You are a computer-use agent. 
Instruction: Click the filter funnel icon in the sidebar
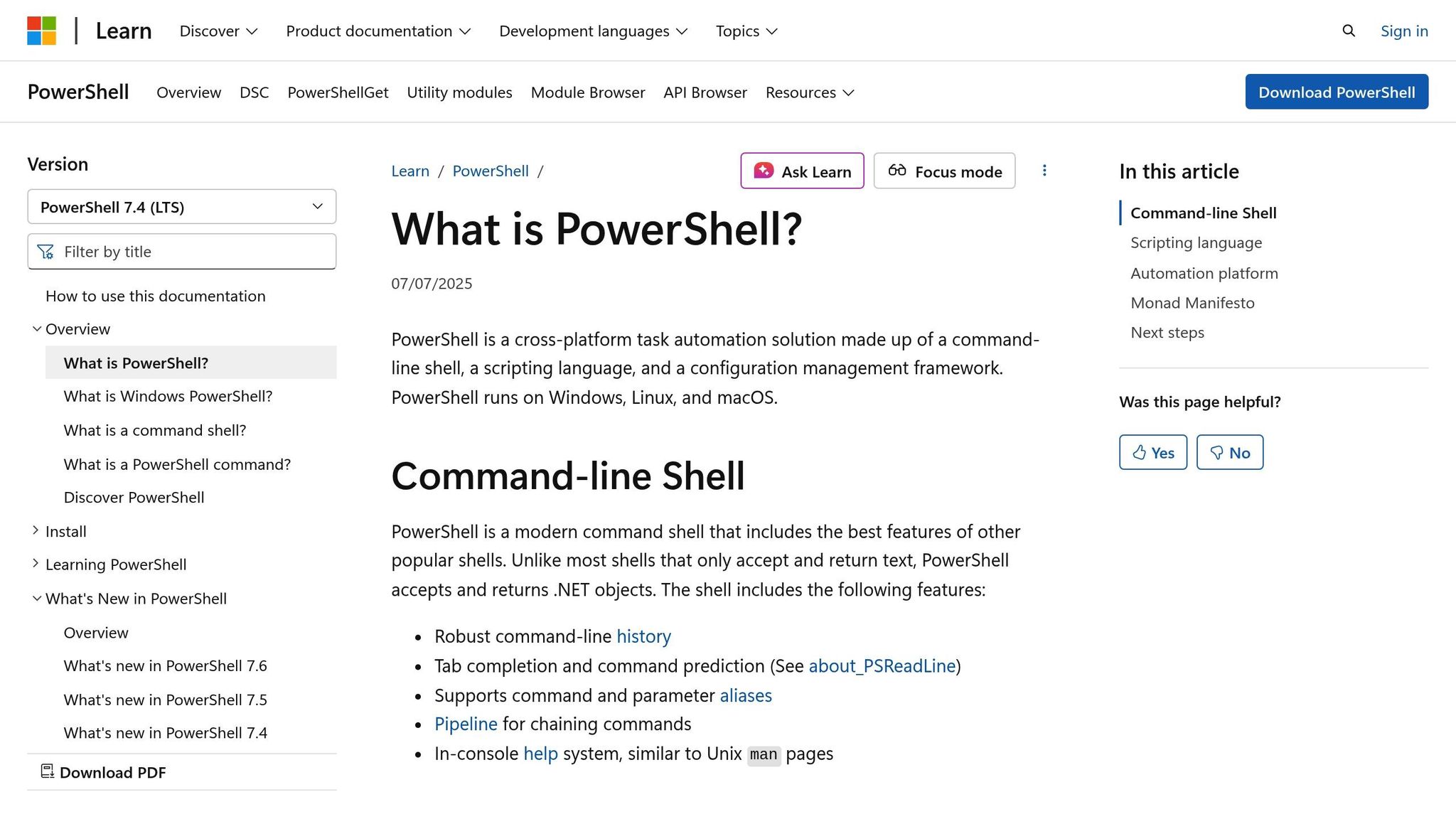pos(45,251)
